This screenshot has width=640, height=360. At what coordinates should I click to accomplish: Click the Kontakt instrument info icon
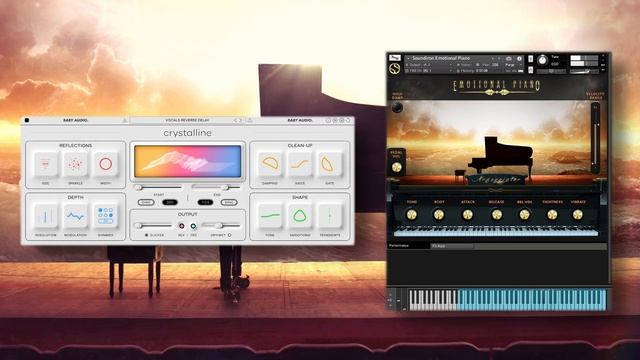pos(519,59)
